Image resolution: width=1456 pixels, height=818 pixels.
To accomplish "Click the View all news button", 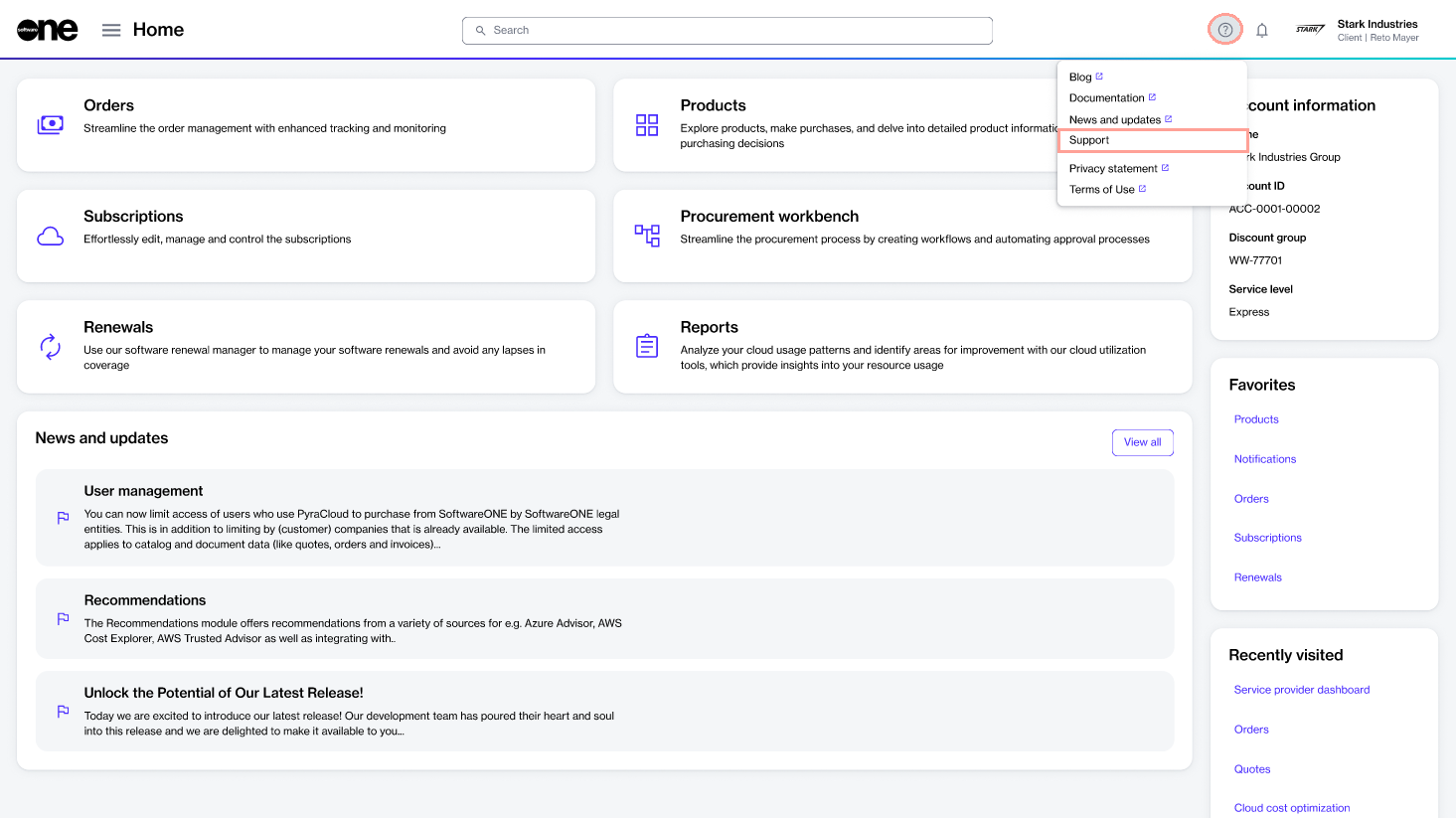I will coord(1142,442).
